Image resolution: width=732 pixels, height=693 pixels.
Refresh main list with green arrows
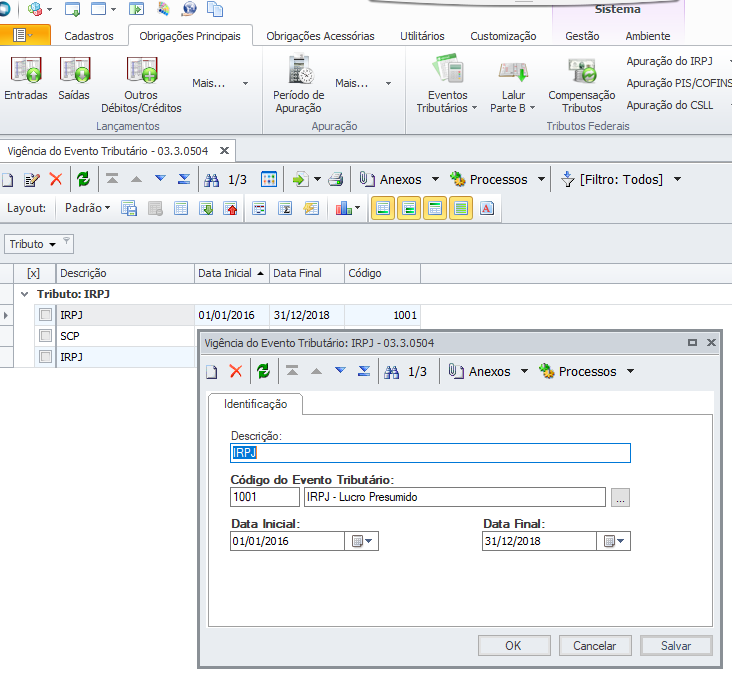84,179
